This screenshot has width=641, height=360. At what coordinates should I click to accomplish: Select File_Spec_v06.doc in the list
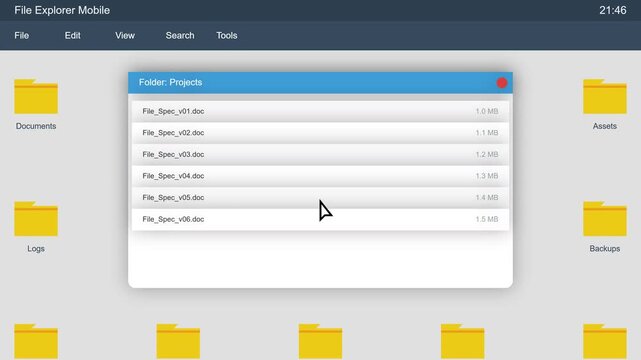(320, 219)
